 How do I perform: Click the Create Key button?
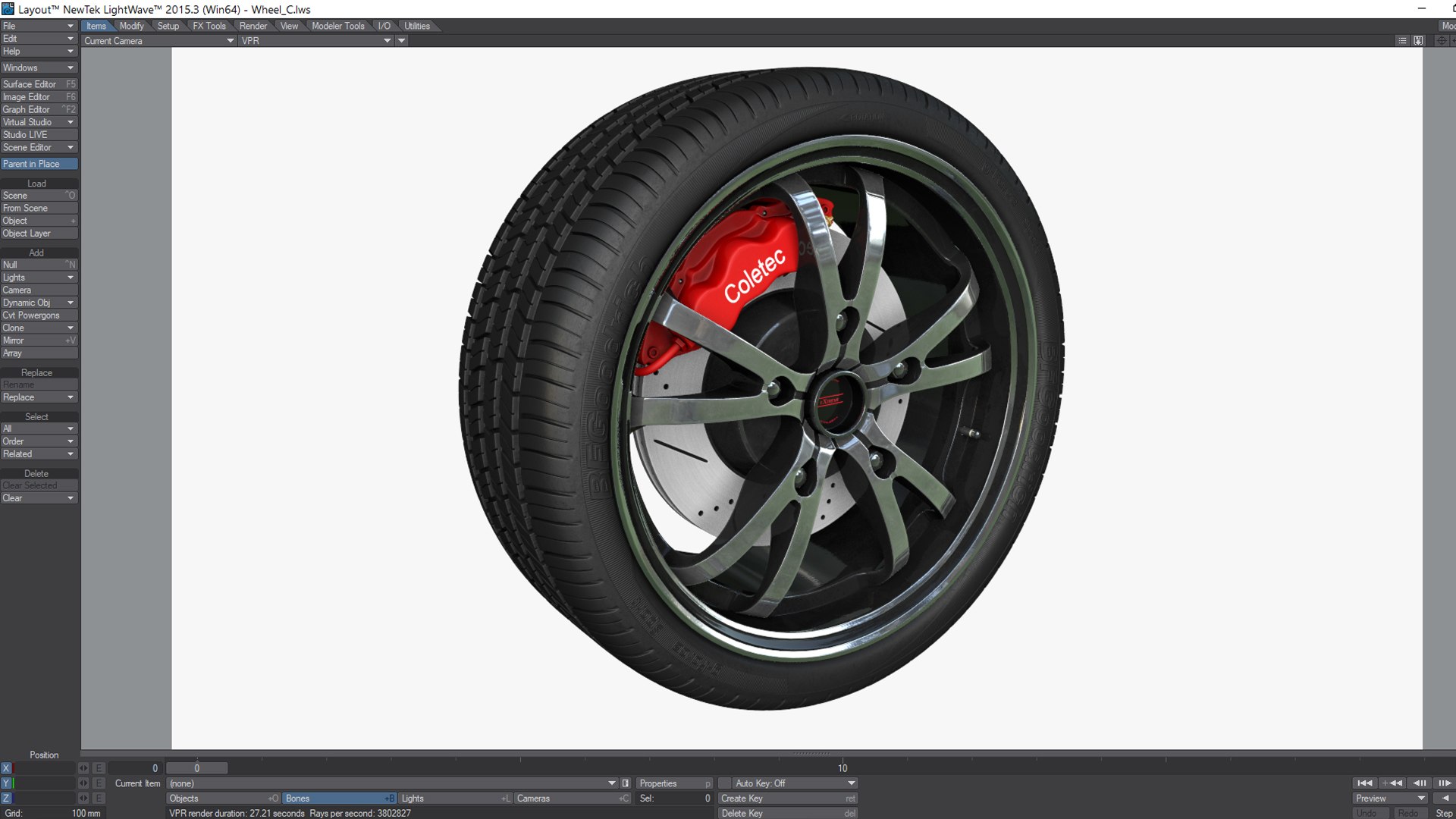[788, 799]
